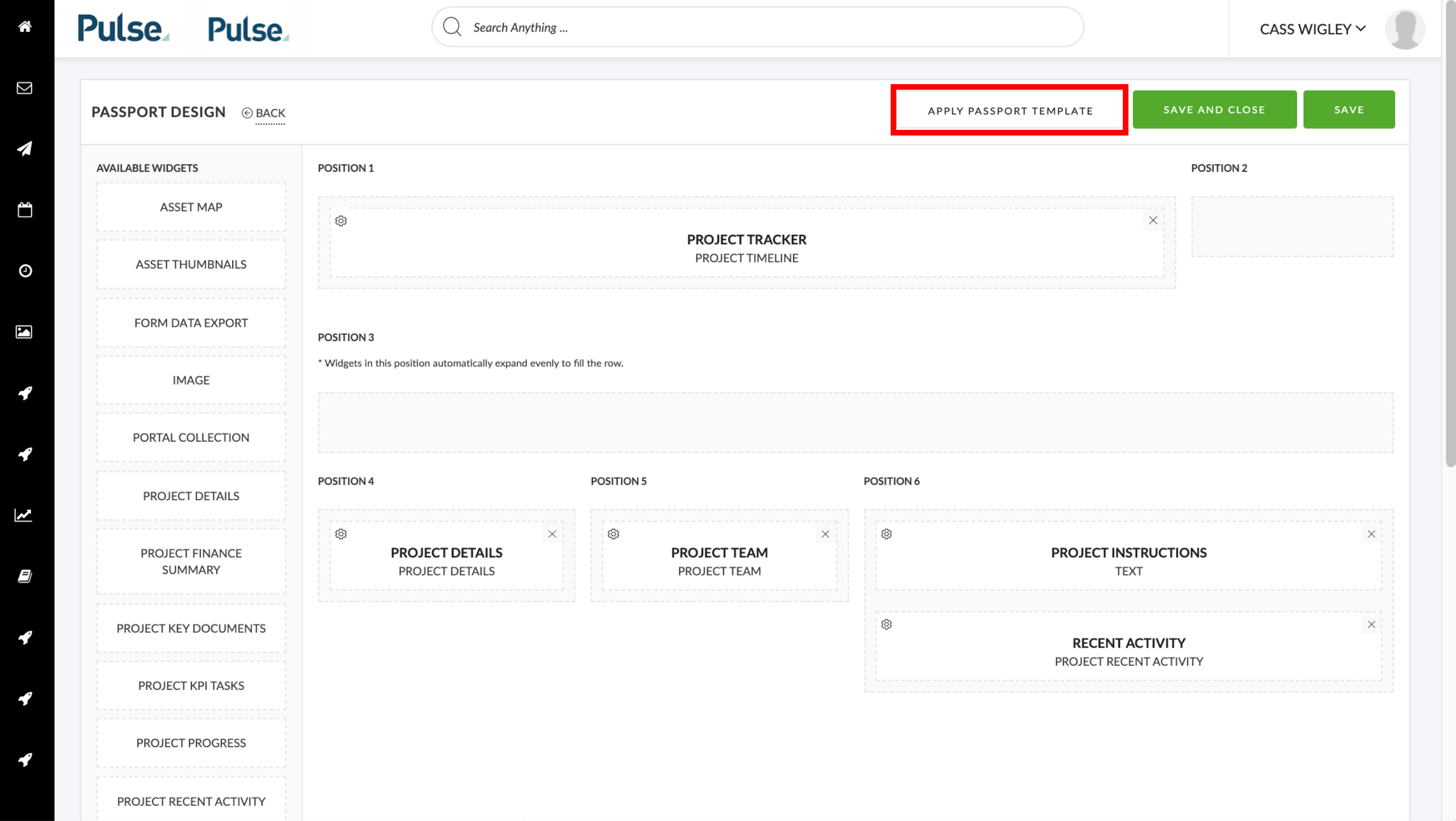Click the book sidebar icon
1456x821 pixels.
(x=24, y=576)
